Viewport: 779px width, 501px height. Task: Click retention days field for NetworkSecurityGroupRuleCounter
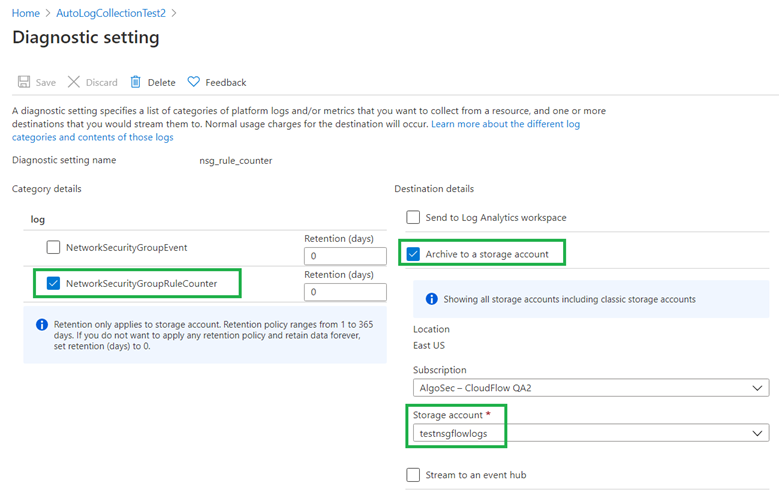(x=345, y=292)
